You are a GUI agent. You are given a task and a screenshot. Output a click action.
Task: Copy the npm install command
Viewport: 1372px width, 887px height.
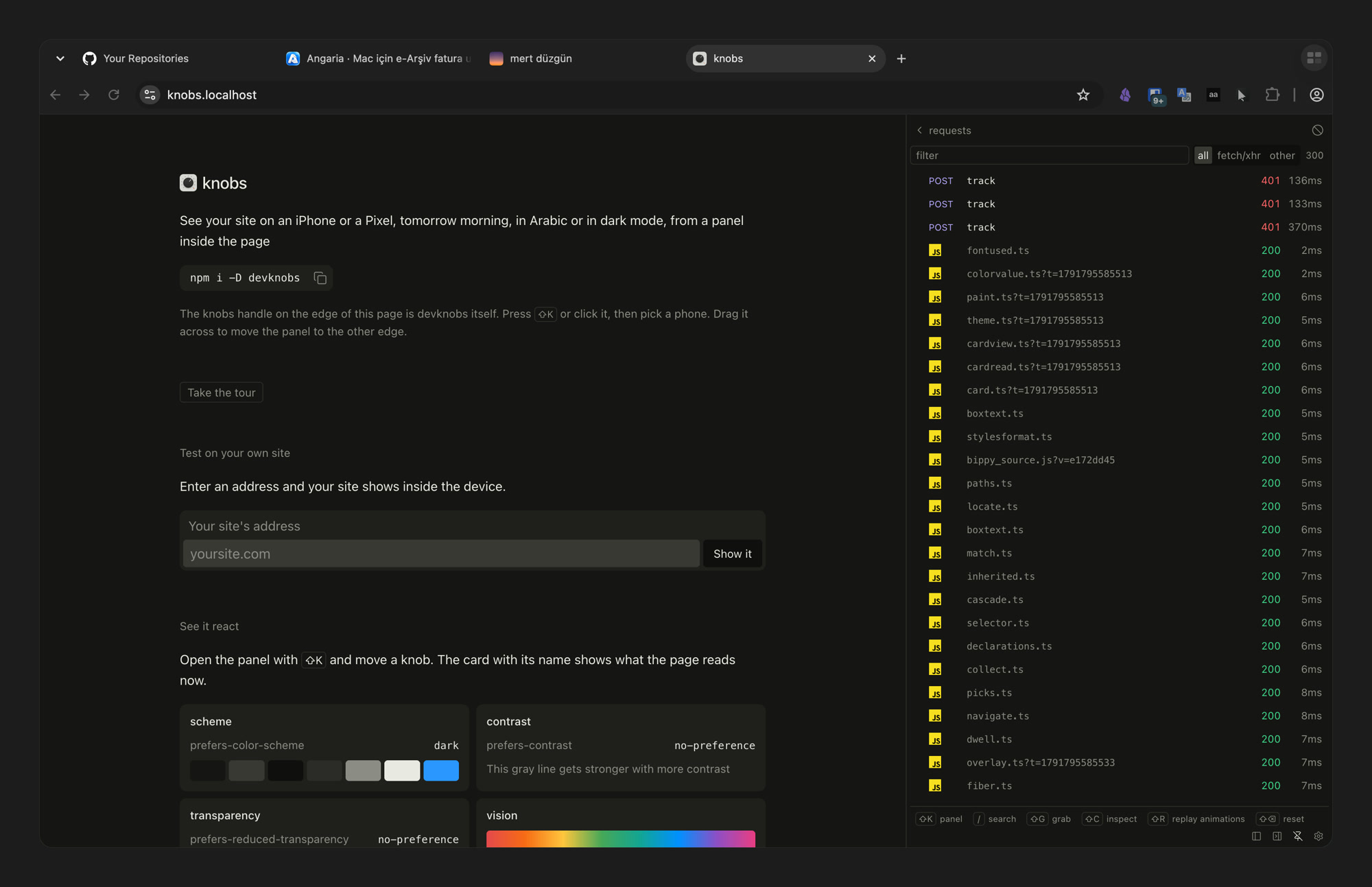point(320,278)
